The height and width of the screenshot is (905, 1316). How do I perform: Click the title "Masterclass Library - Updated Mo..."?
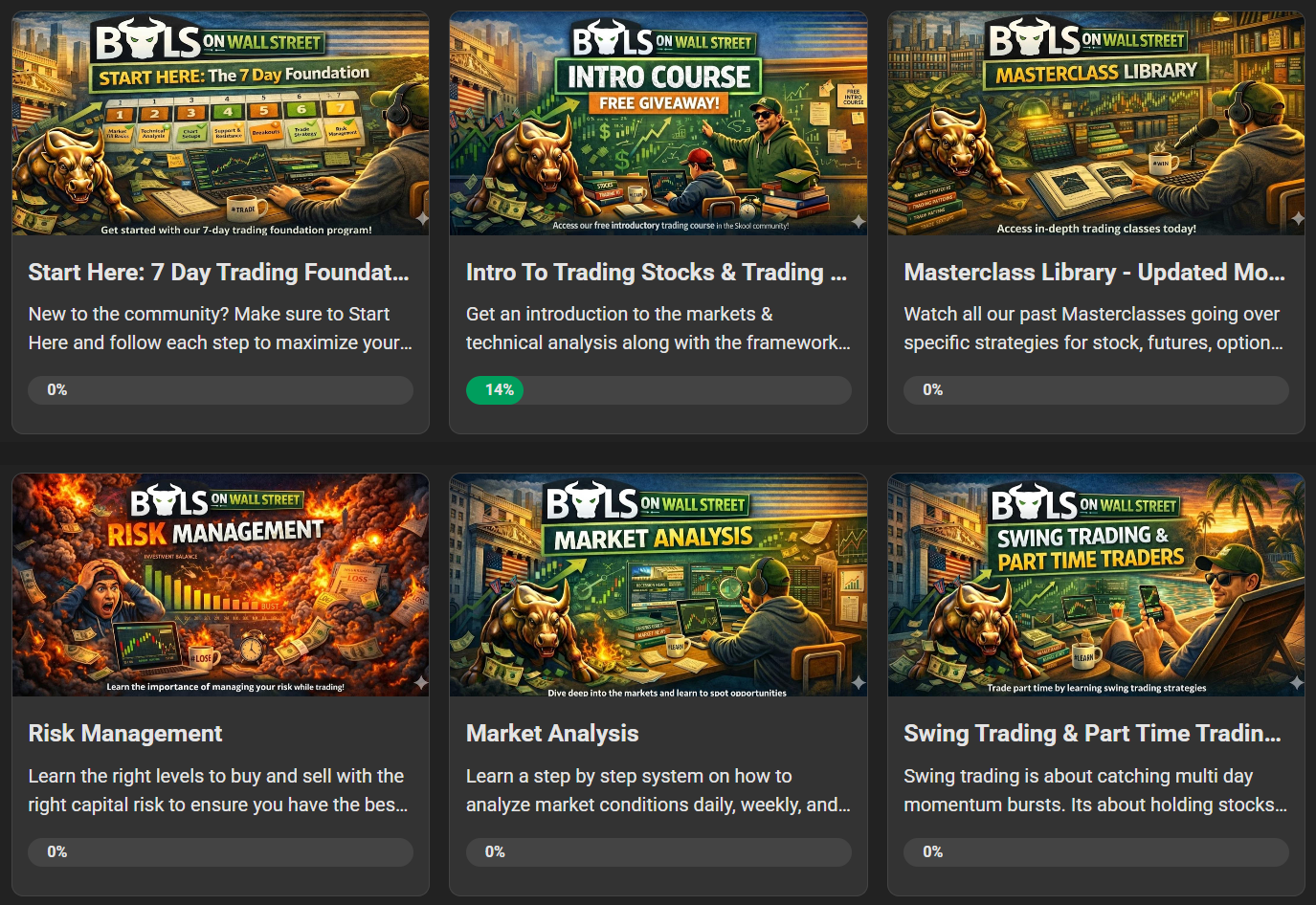(x=1095, y=273)
